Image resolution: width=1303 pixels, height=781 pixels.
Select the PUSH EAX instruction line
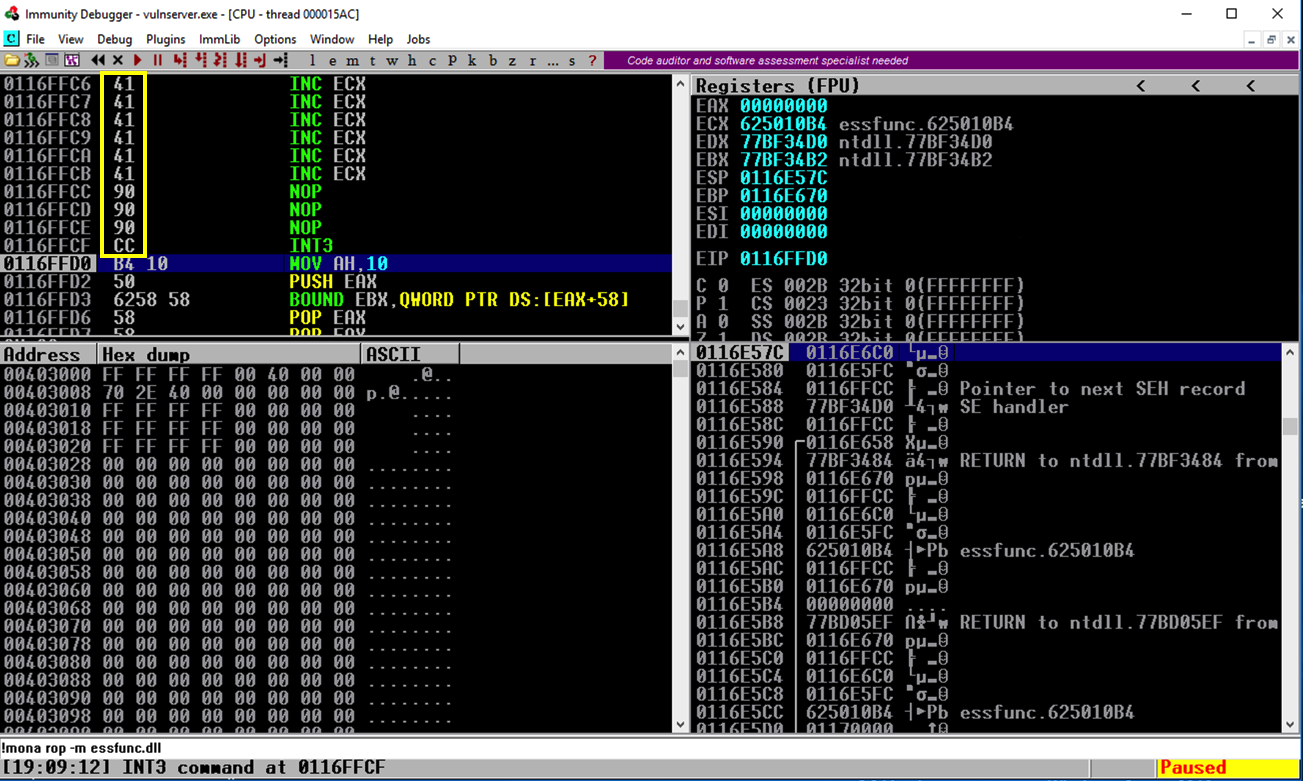click(336, 281)
